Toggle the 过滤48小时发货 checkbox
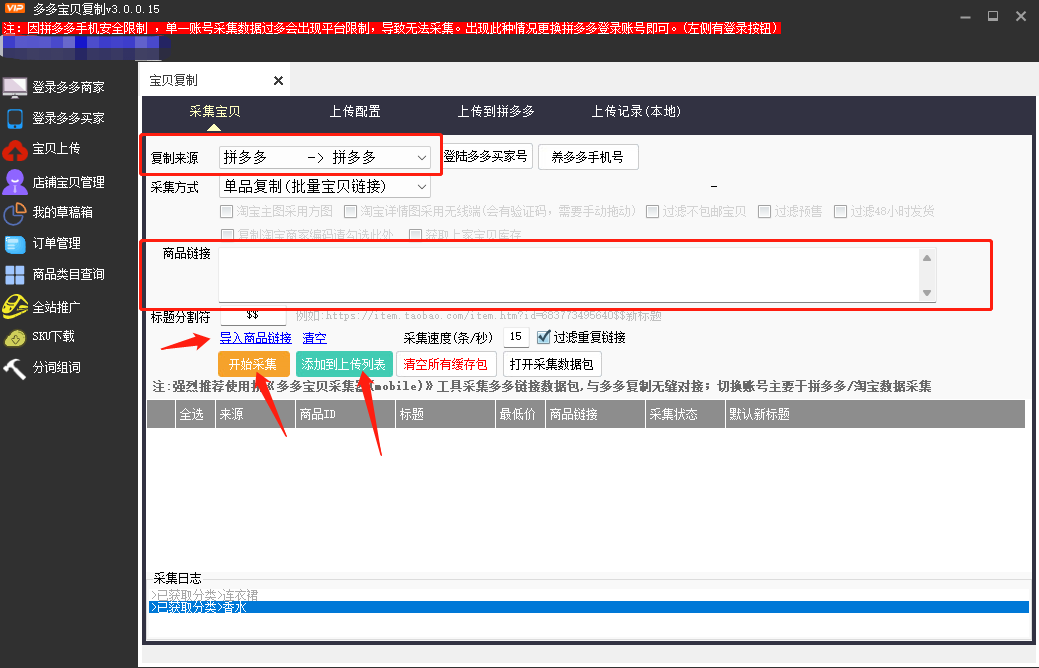1039x668 pixels. coord(840,211)
